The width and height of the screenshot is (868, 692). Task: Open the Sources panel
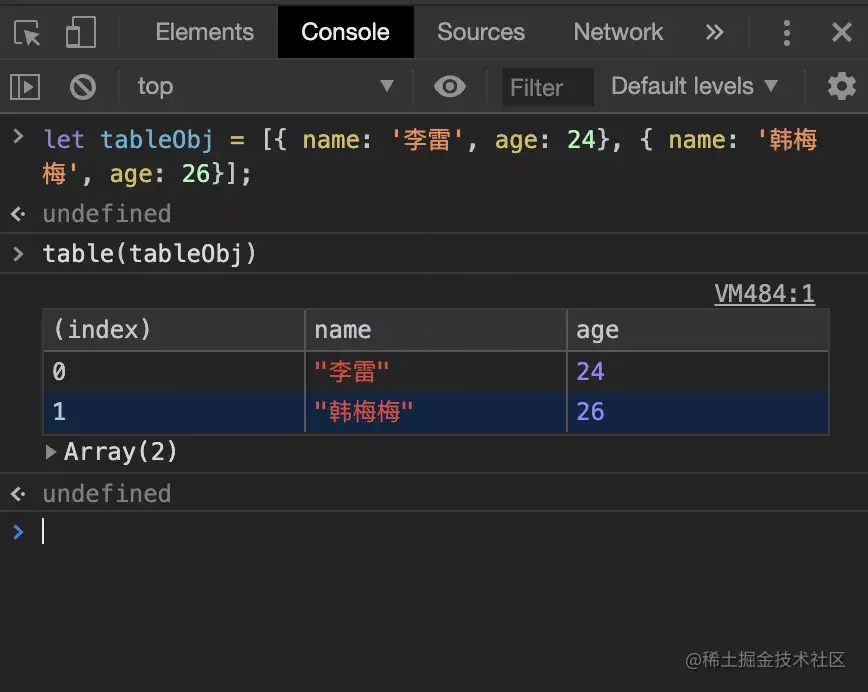click(x=480, y=32)
